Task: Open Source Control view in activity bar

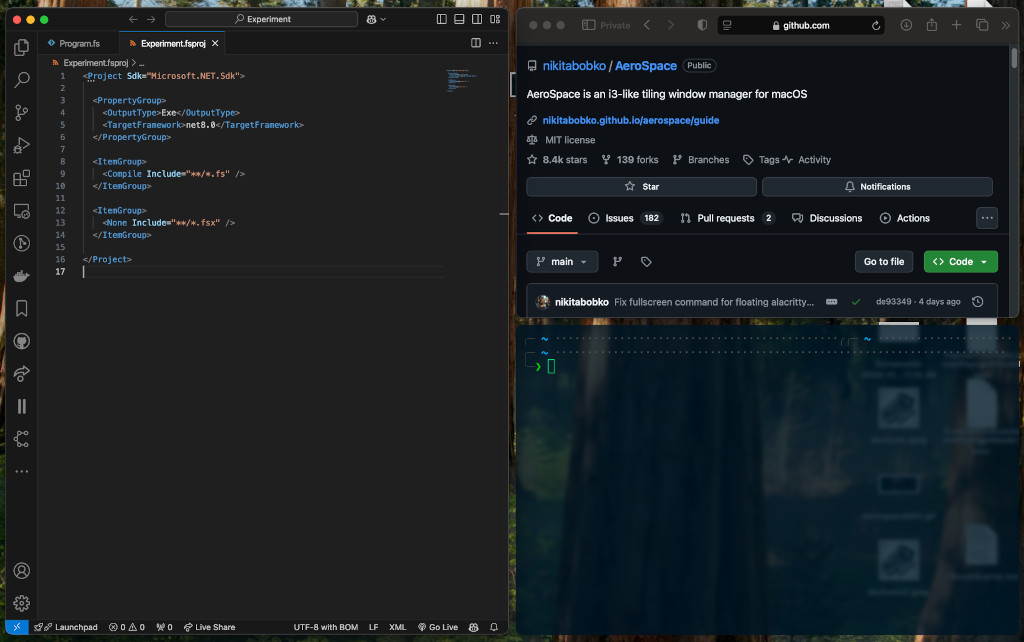Action: coord(22,112)
